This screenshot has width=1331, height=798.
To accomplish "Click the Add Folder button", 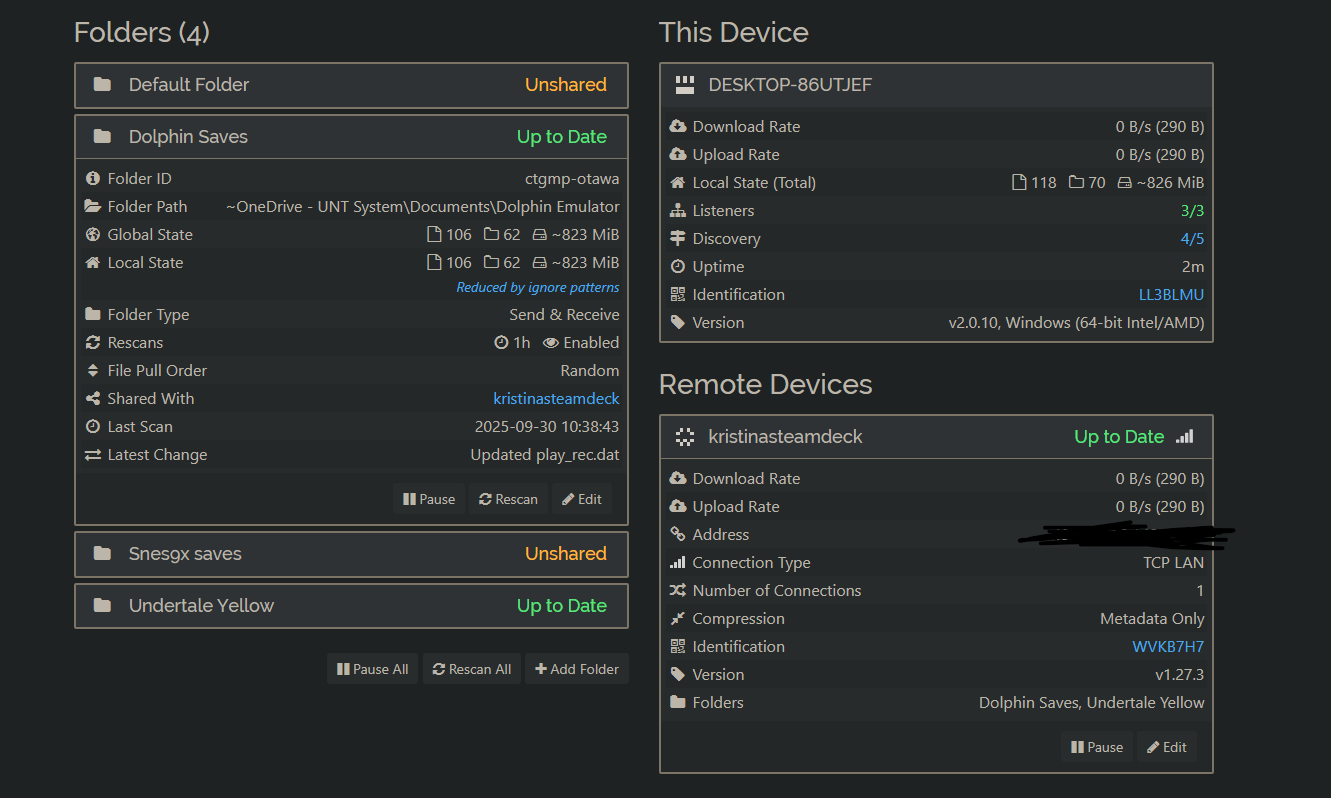I will (x=577, y=669).
